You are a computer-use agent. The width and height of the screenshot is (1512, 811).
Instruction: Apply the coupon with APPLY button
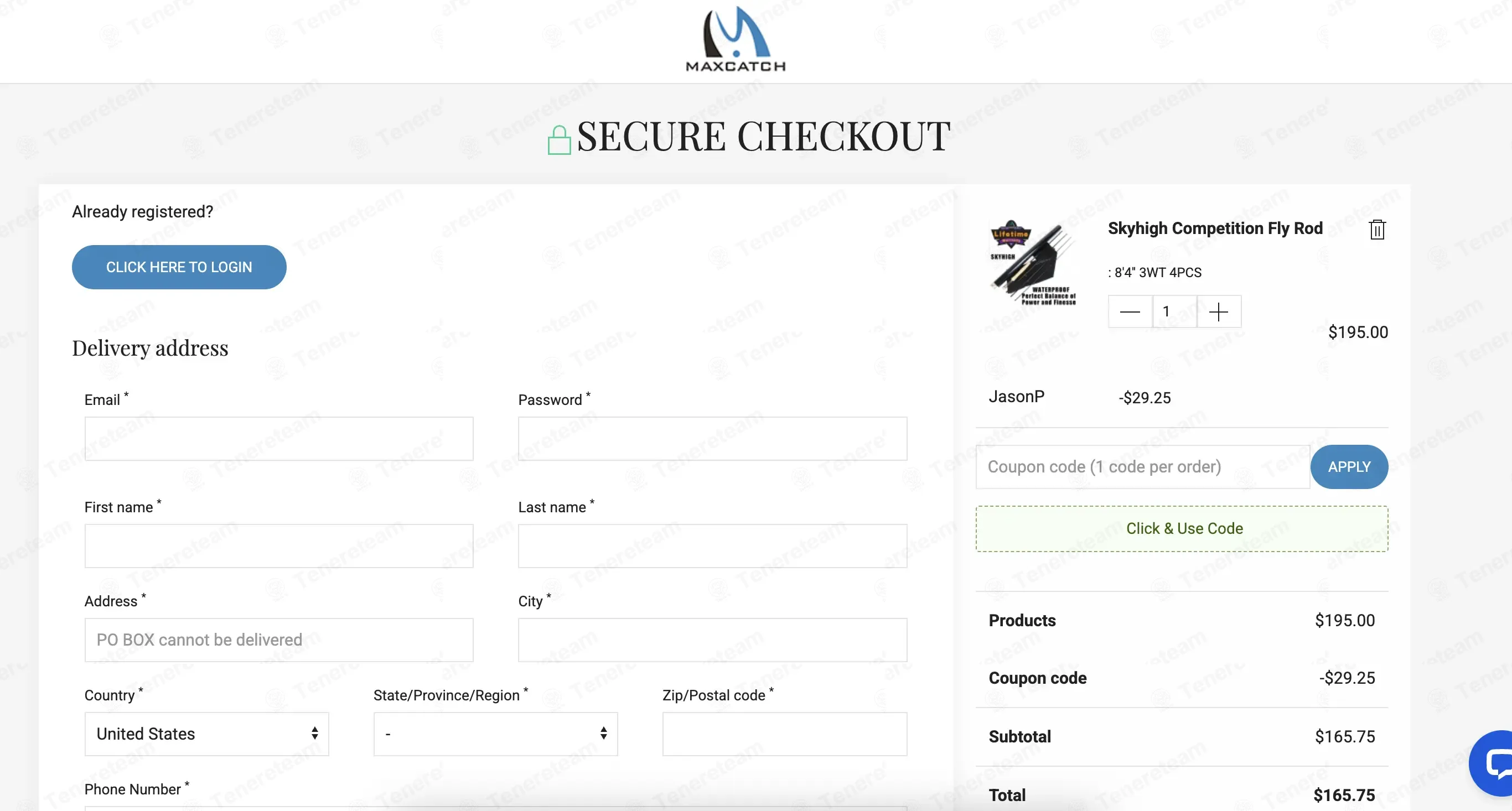click(1349, 466)
